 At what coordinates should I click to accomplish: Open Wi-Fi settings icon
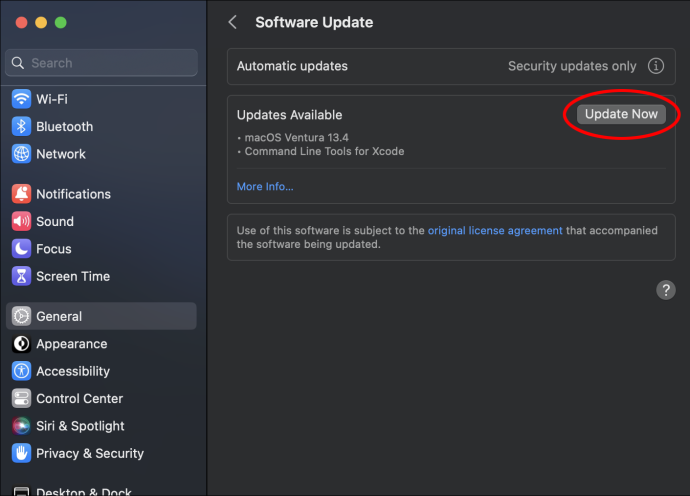(21, 99)
